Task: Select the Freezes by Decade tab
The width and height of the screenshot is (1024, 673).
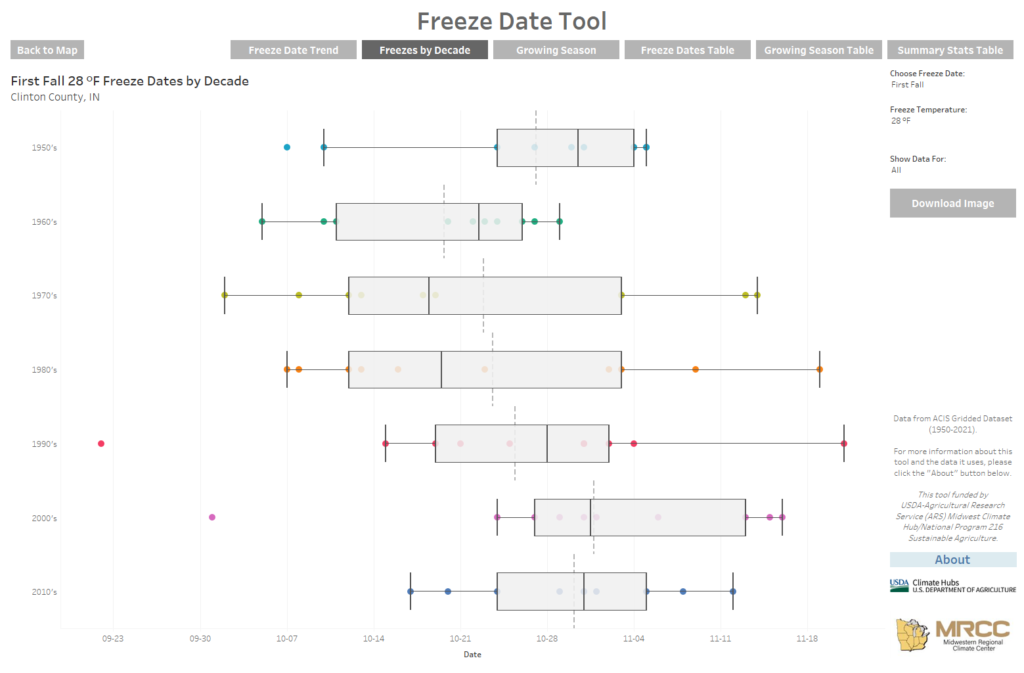Action: click(424, 49)
